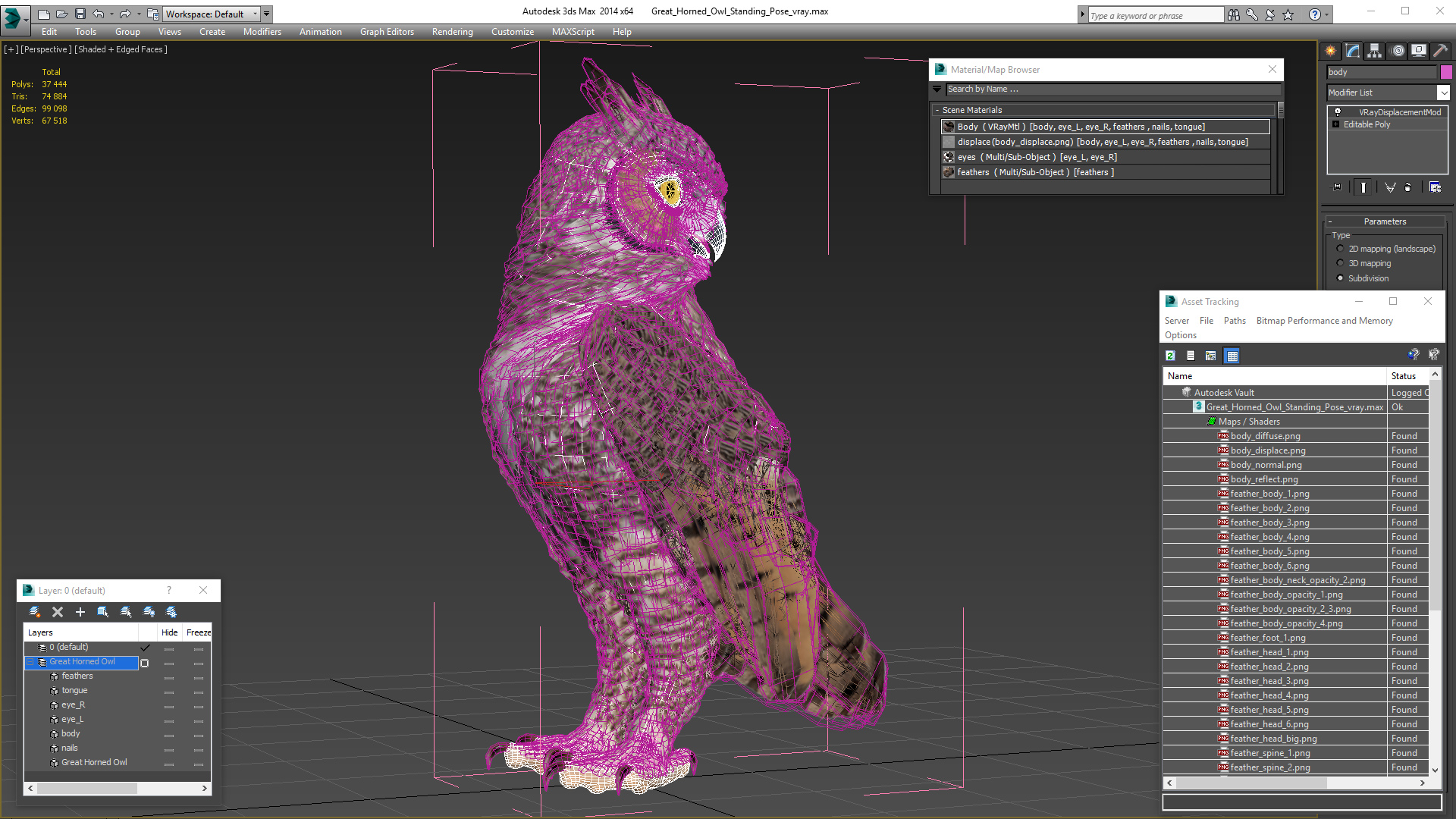Open the Utilities hammer tab
The height and width of the screenshot is (819, 1456).
(1440, 51)
